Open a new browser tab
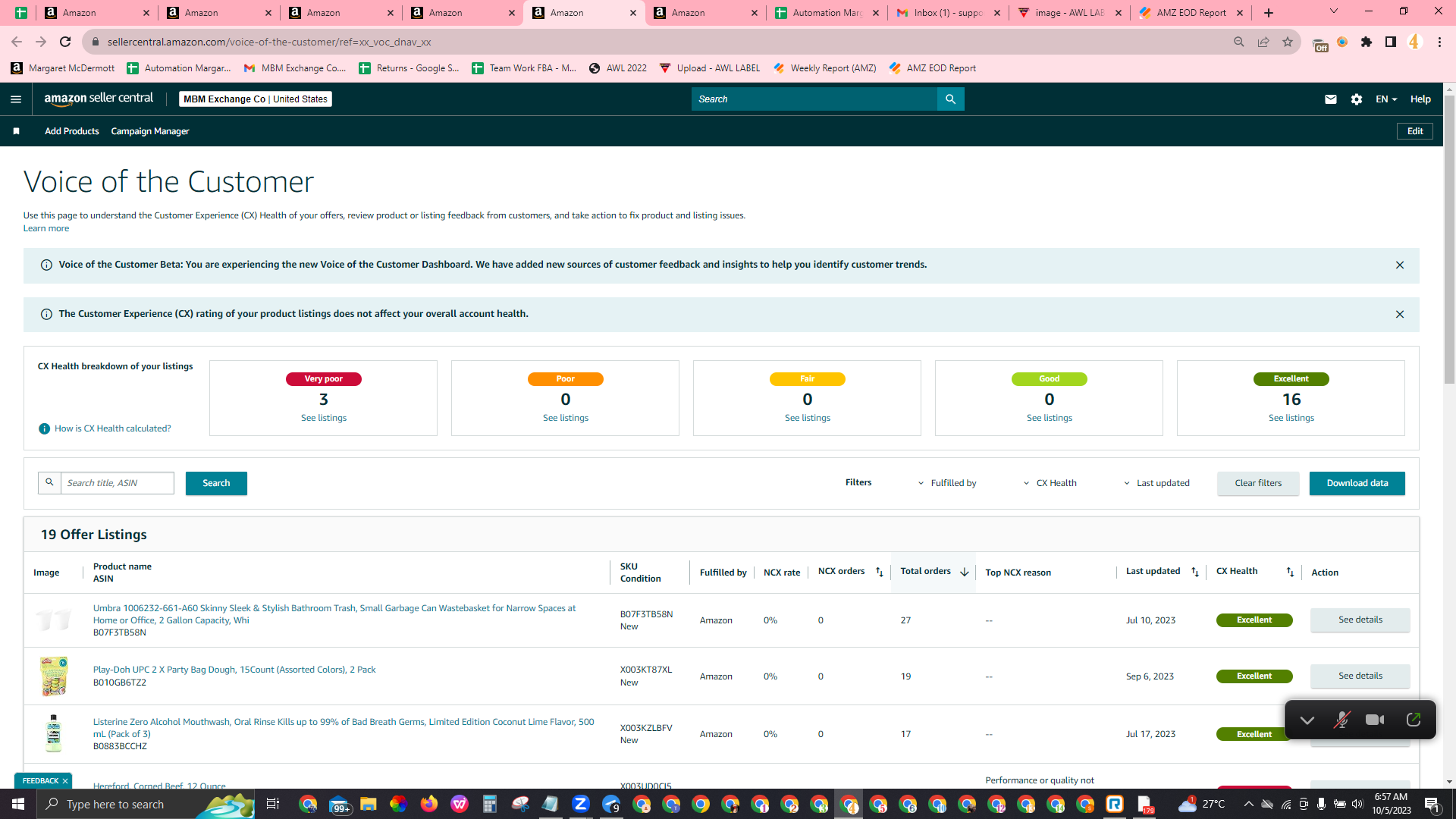The height and width of the screenshot is (819, 1456). [x=1269, y=13]
